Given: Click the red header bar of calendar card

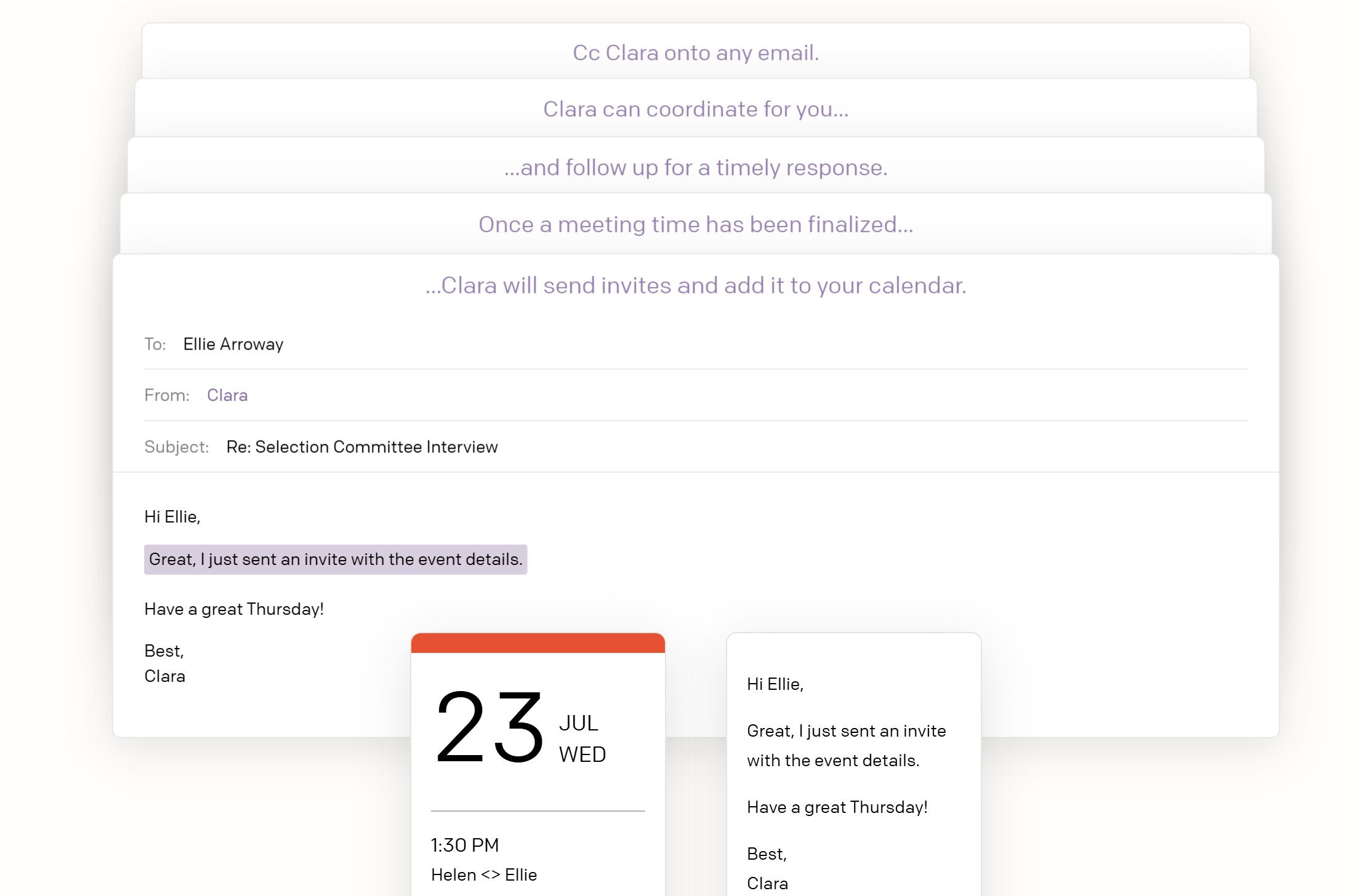Looking at the screenshot, I should pyautogui.click(x=538, y=643).
